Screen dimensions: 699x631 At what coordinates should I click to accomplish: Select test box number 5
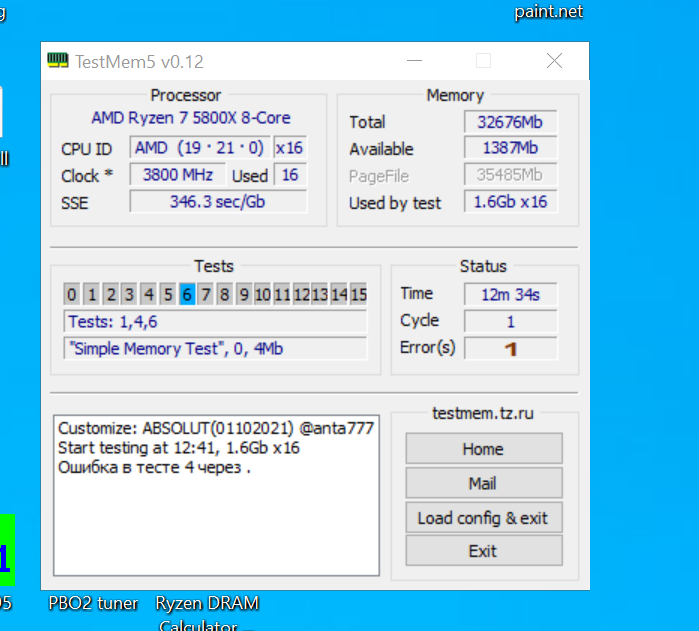click(x=168, y=294)
